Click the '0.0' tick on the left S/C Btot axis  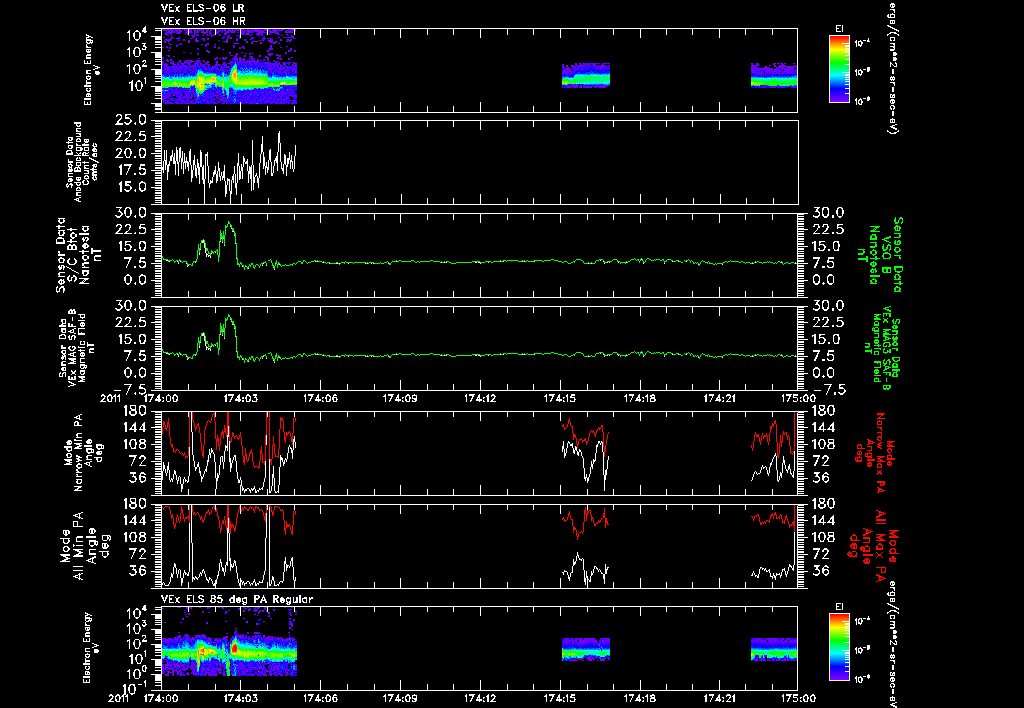(x=136, y=280)
